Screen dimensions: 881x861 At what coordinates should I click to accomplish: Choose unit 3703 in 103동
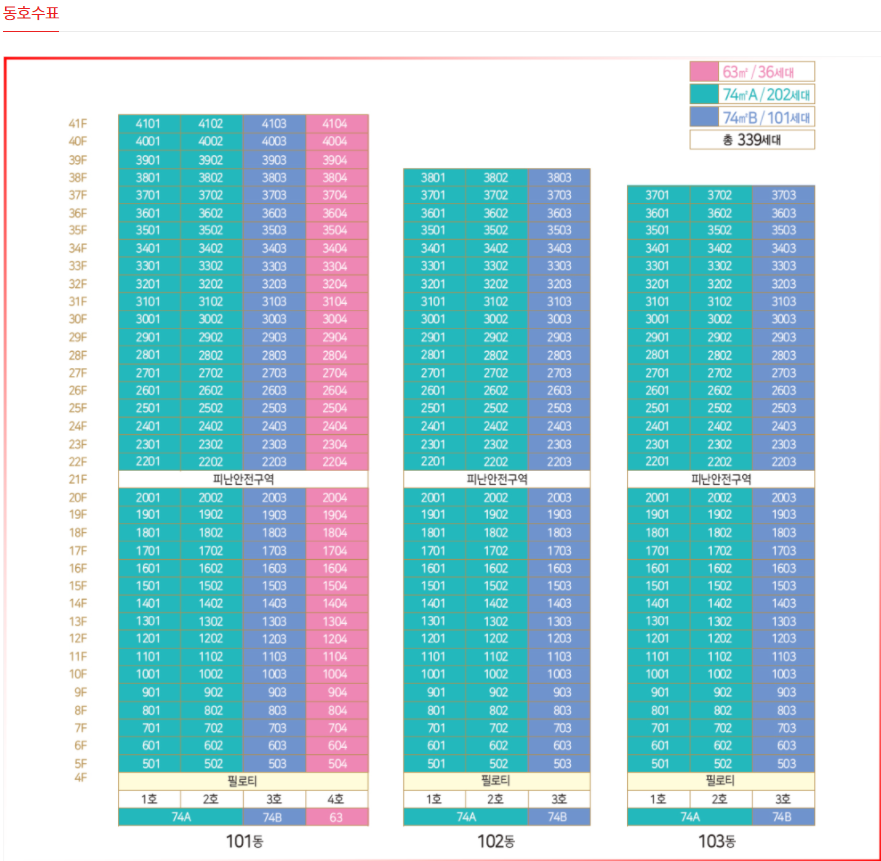(783, 195)
